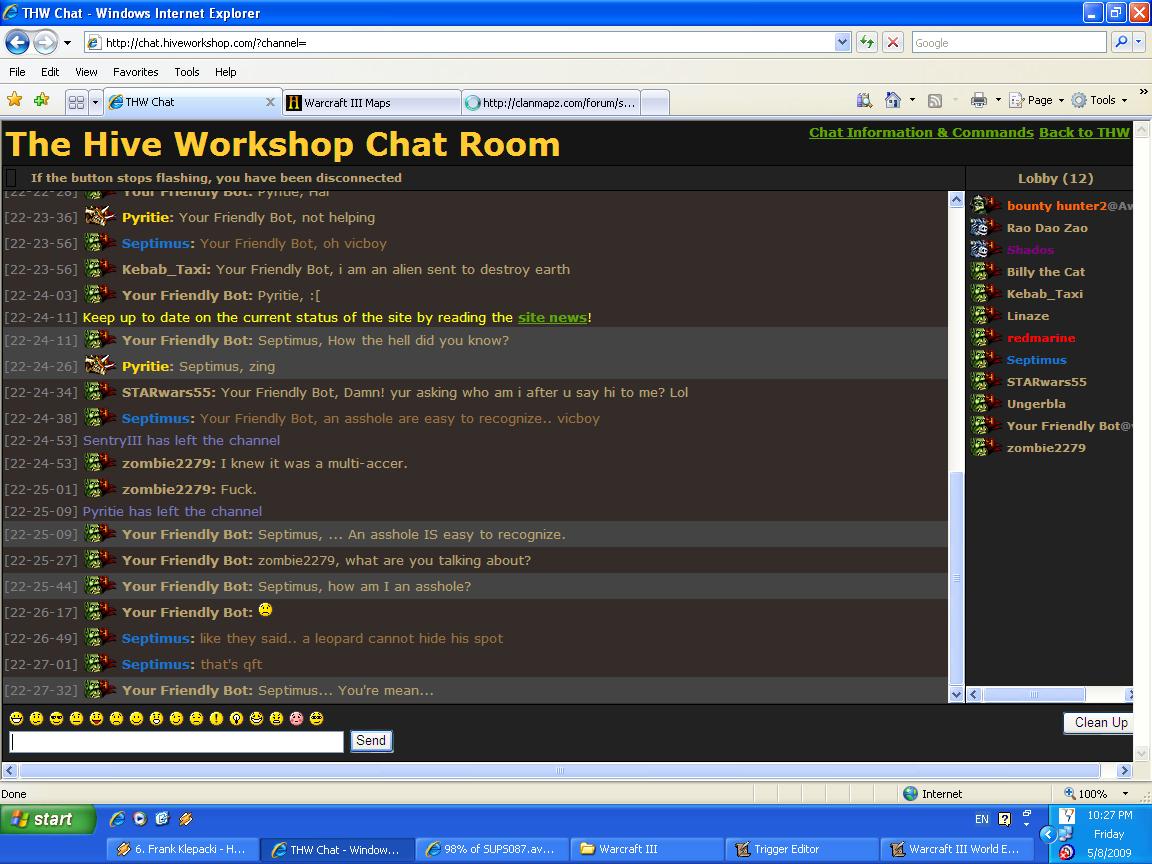Insert the pink blushing emoticon

click(296, 719)
